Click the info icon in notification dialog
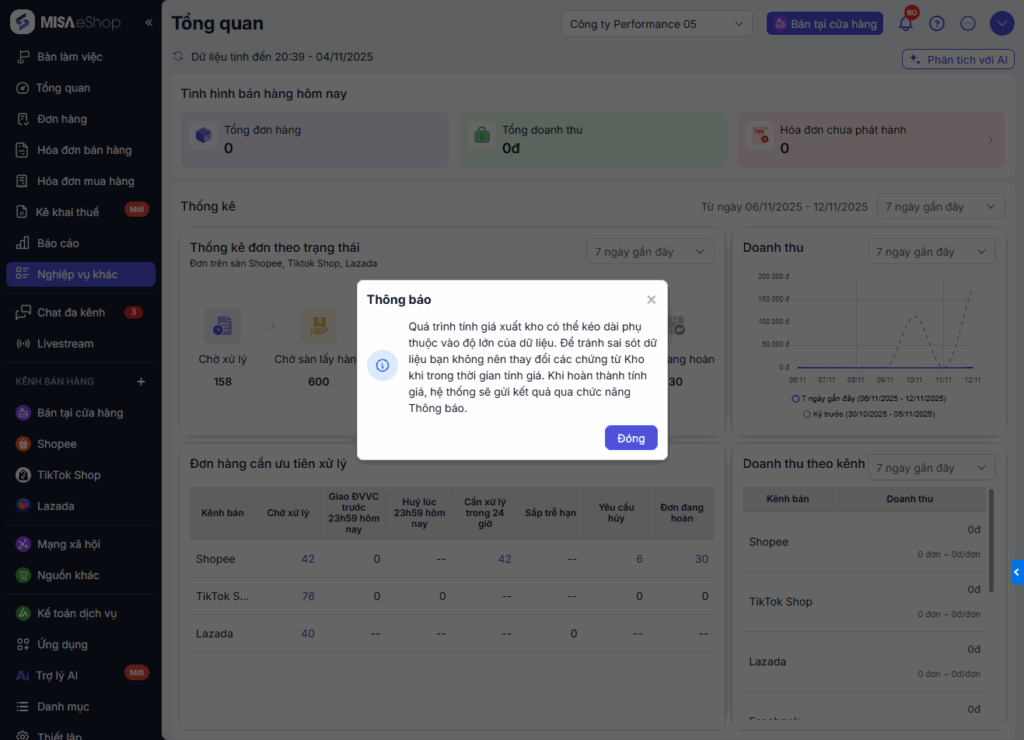The height and width of the screenshot is (740, 1024). tap(382, 366)
